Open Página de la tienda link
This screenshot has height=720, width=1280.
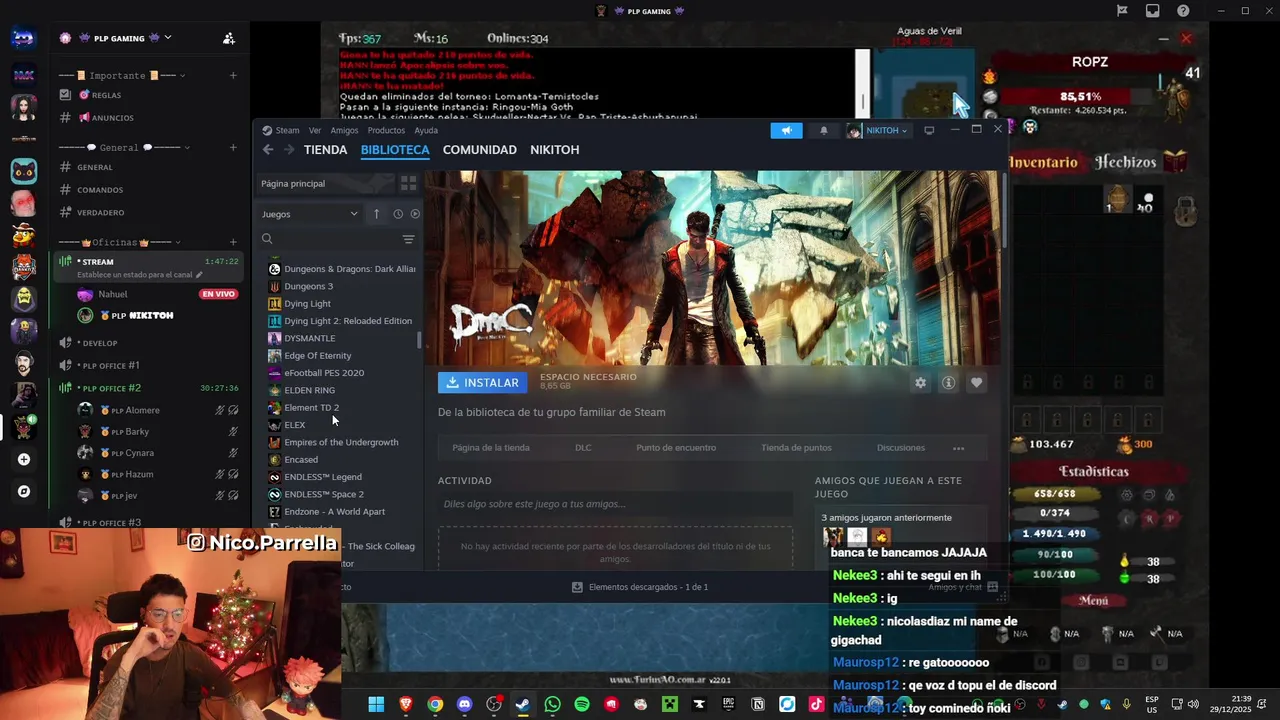click(491, 448)
